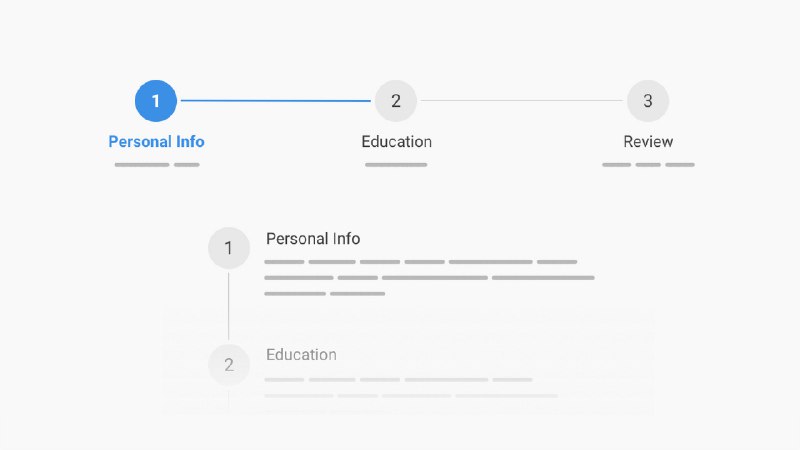Screen dimensions: 800x450
Task: Click gray connector line between steps 2 and 3
Action: click(521, 101)
